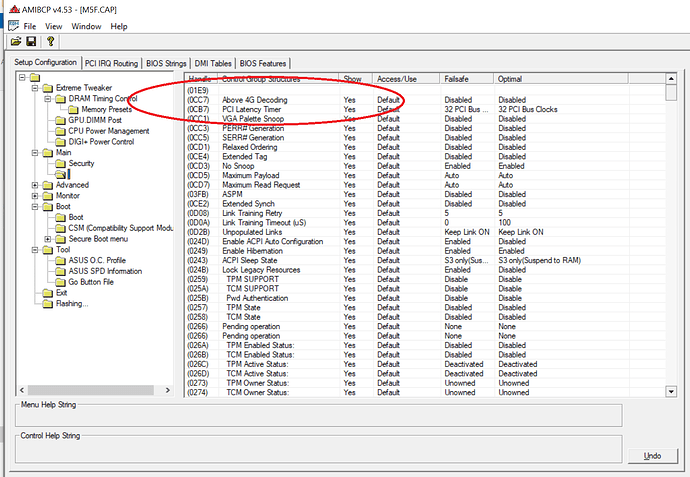Screen dimensions: 690x477
Task: Click the Failsafe column header
Action: tap(466, 79)
